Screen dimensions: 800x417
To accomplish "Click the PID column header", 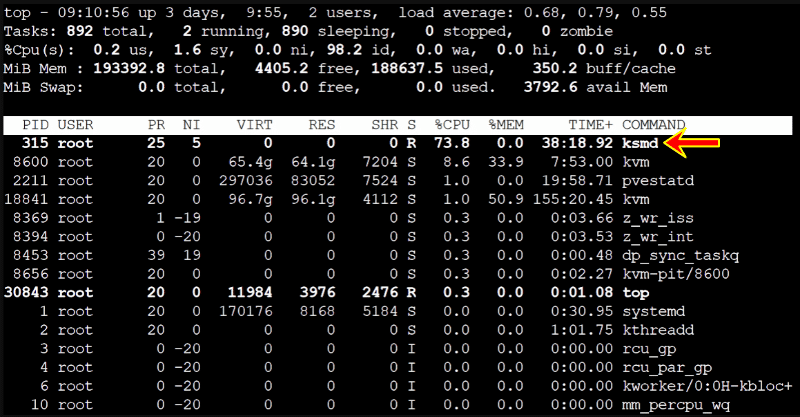I will click(34, 125).
